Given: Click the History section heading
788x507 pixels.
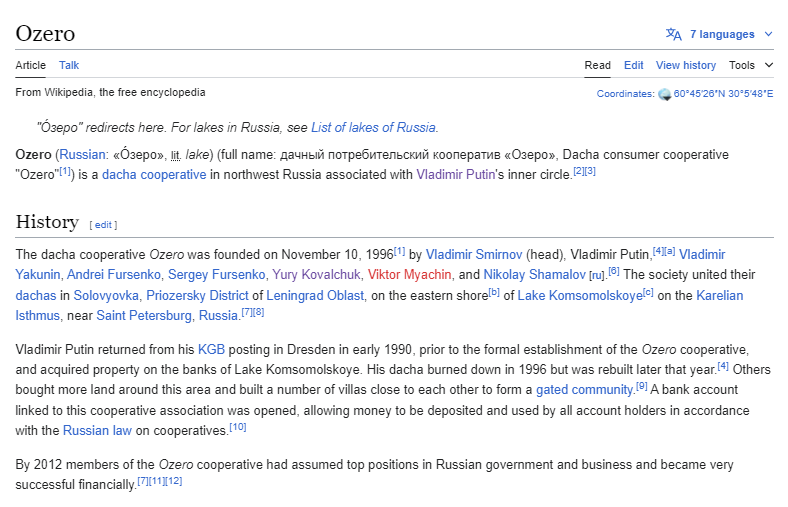Looking at the screenshot, I should (47, 222).
